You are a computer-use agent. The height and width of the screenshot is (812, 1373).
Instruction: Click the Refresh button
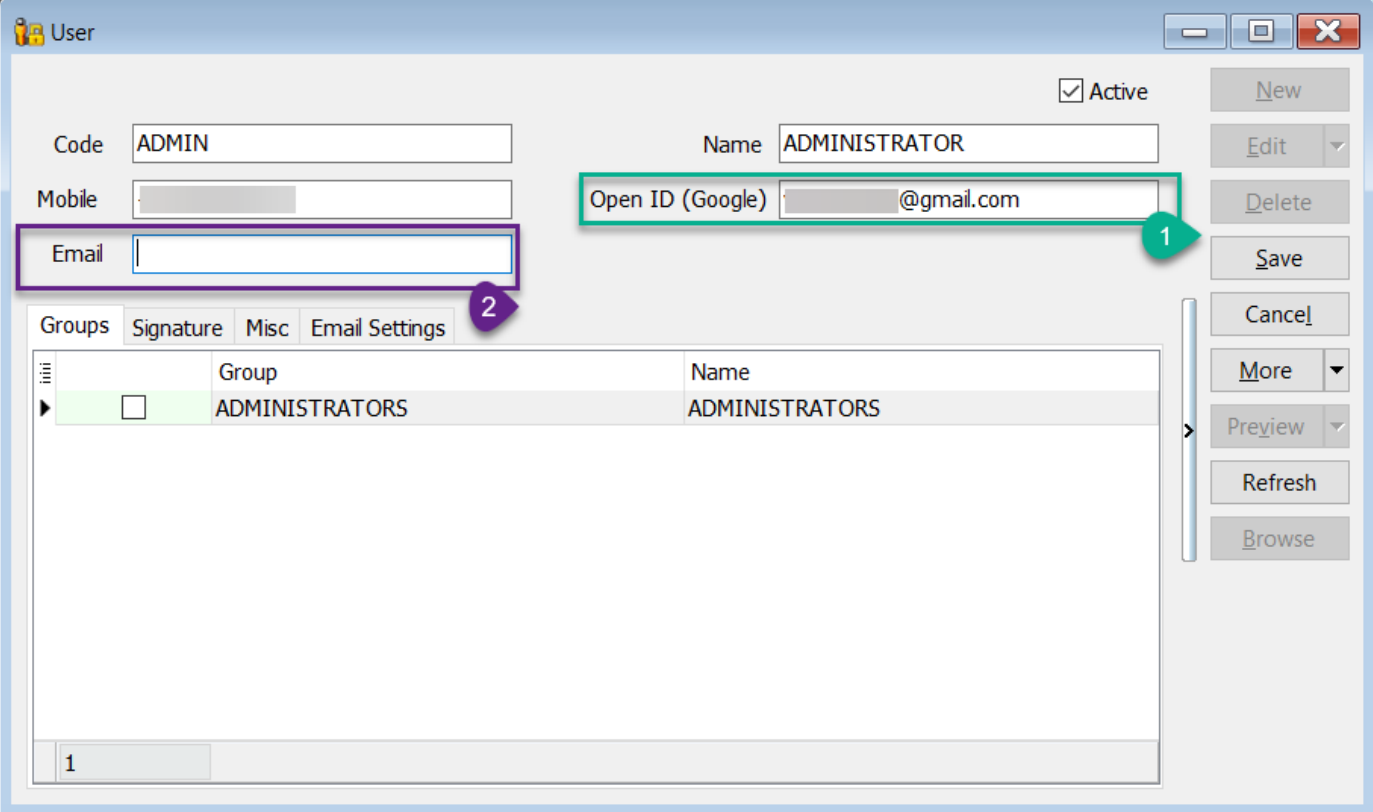(x=1278, y=483)
